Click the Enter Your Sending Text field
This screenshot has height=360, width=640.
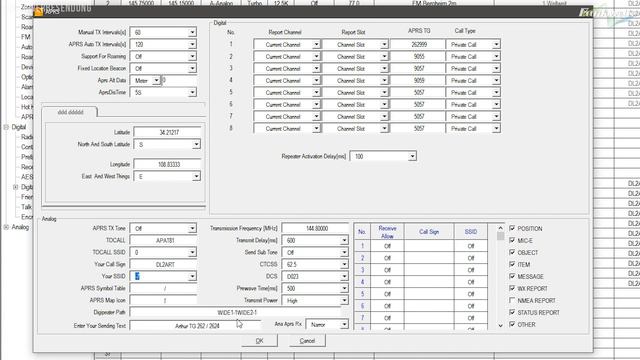point(196,325)
